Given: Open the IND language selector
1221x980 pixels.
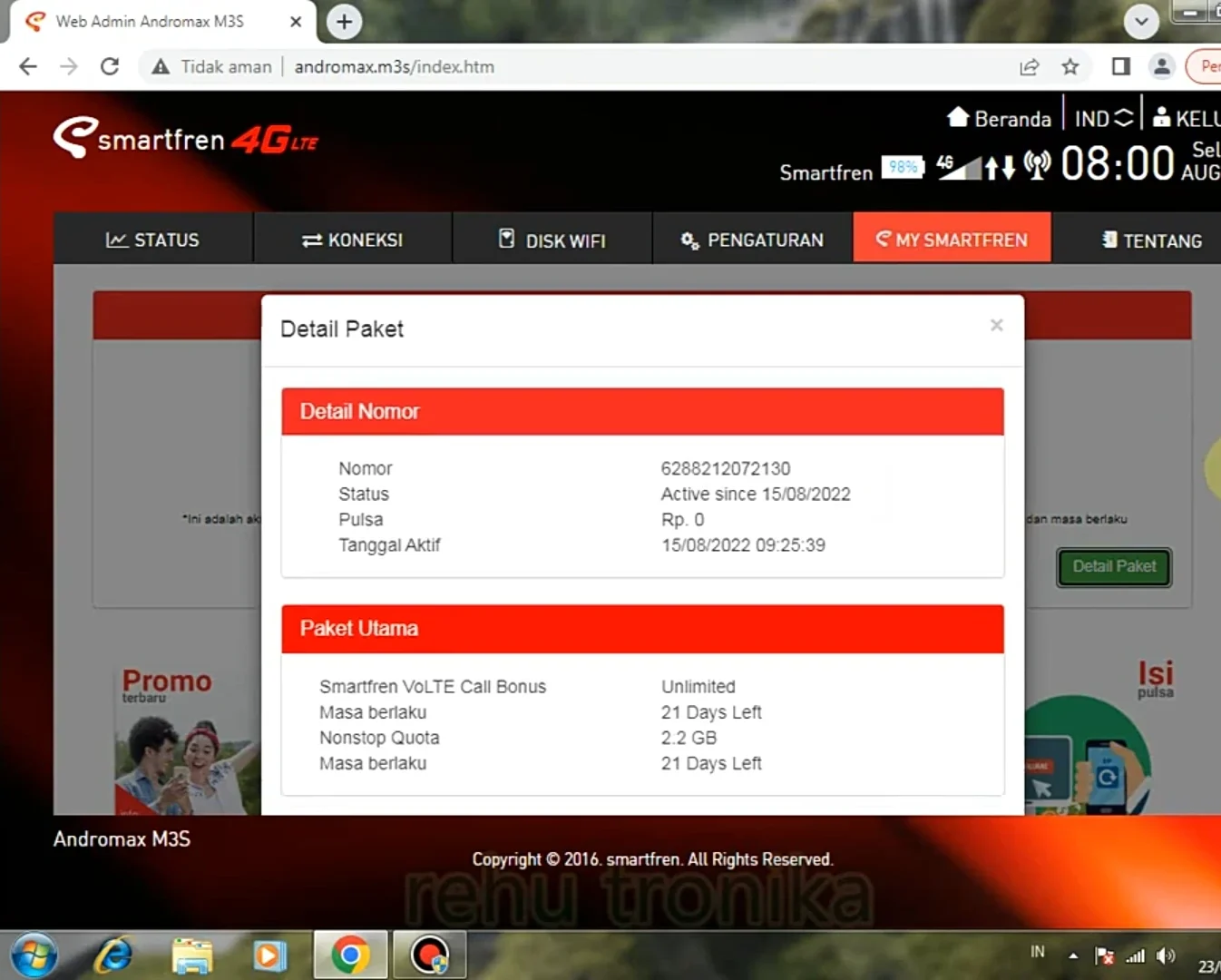Looking at the screenshot, I should pos(1104,118).
